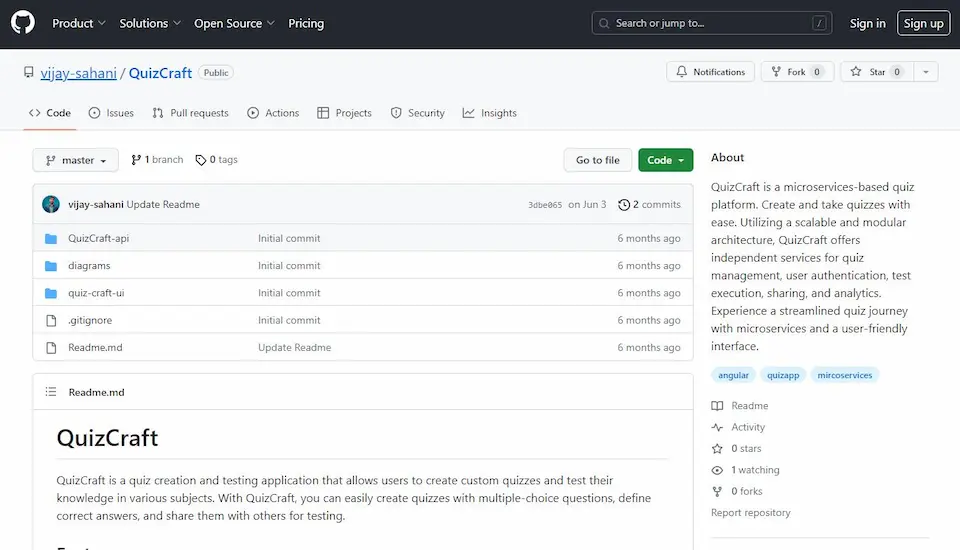Click the 6 months ago timestamp for diagrams
960x550 pixels.
pyautogui.click(x=649, y=266)
